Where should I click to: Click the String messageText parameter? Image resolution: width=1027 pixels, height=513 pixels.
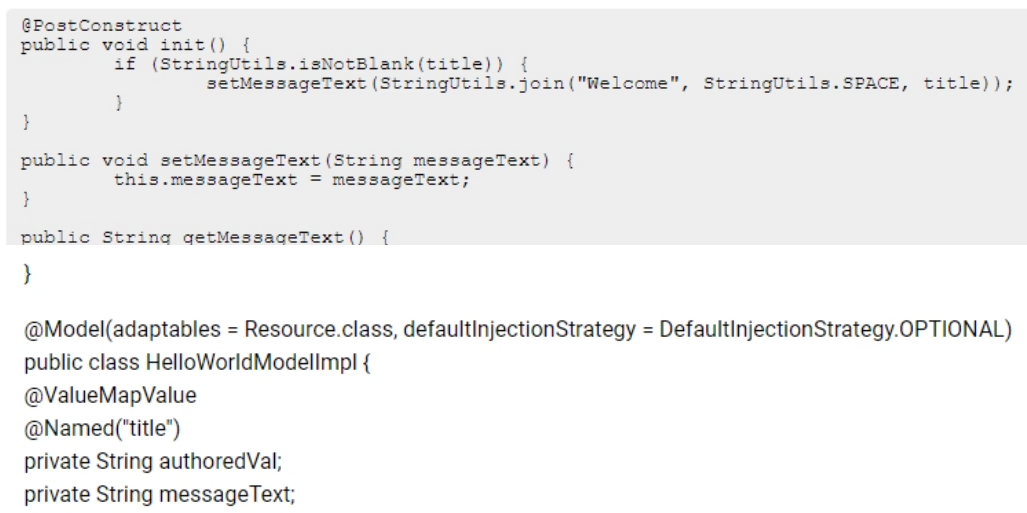(x=432, y=161)
